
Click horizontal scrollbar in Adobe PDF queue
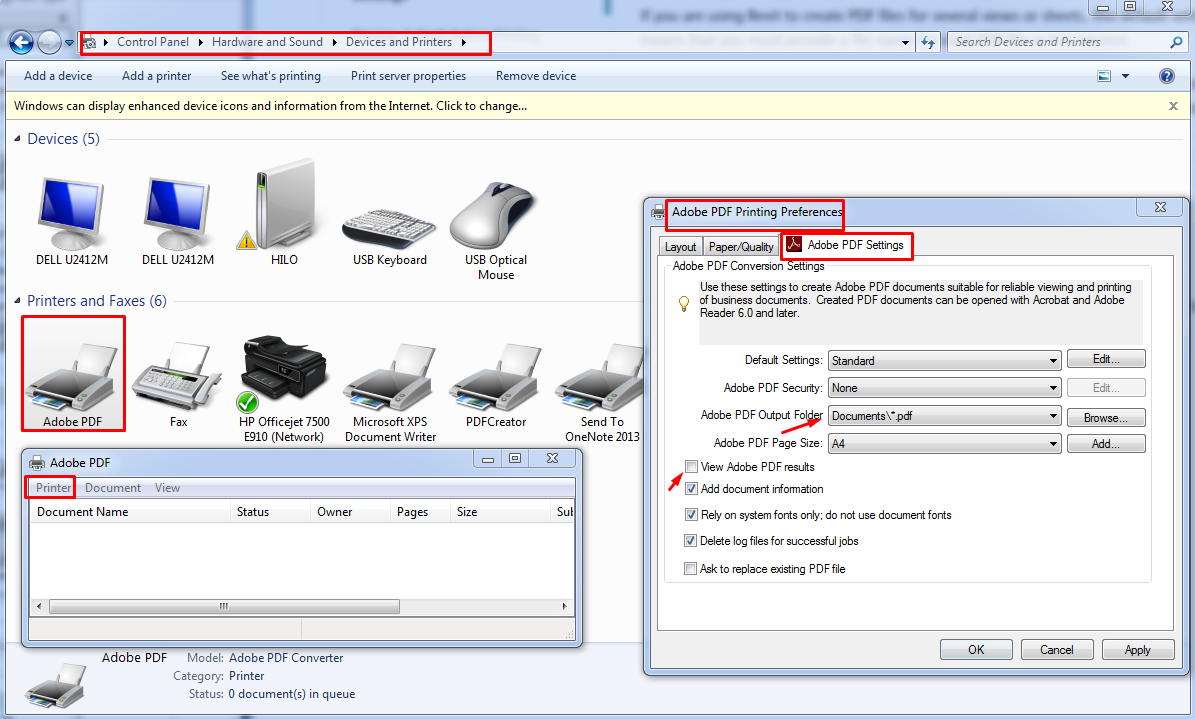tap(224, 607)
